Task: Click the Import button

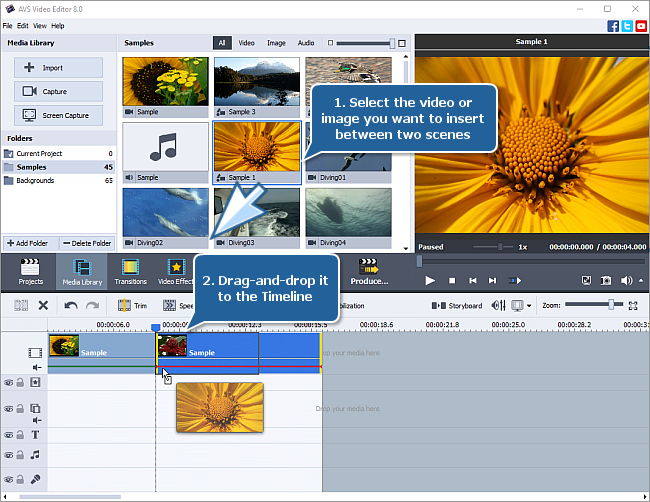Action: tap(59, 68)
